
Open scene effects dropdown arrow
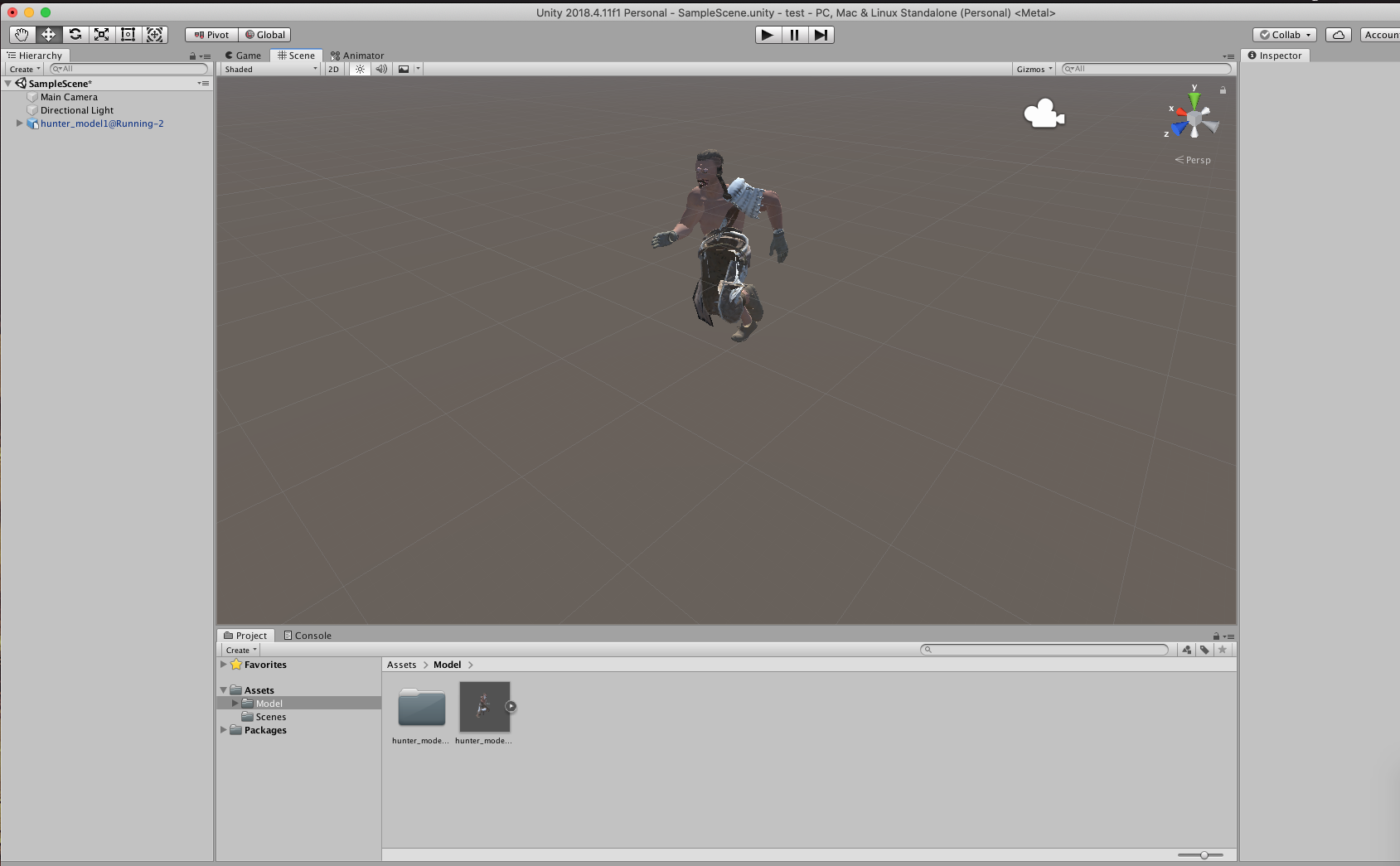pyautogui.click(x=418, y=69)
